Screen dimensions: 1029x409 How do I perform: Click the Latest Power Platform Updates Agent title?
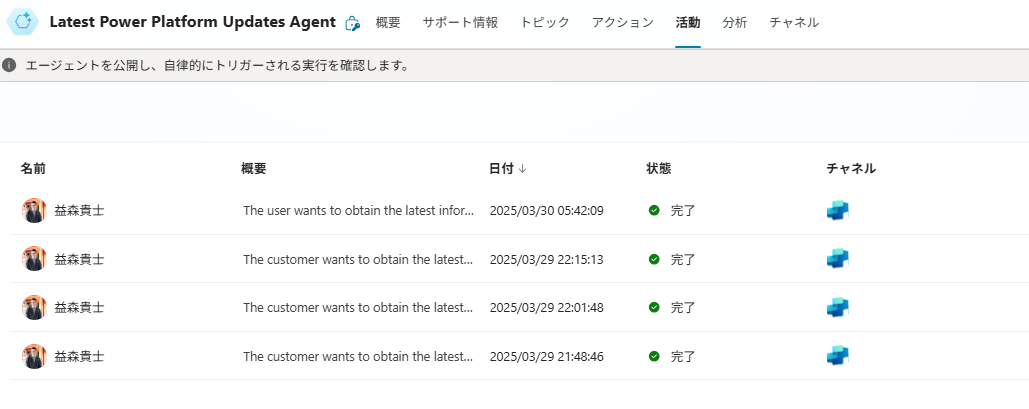coord(193,22)
